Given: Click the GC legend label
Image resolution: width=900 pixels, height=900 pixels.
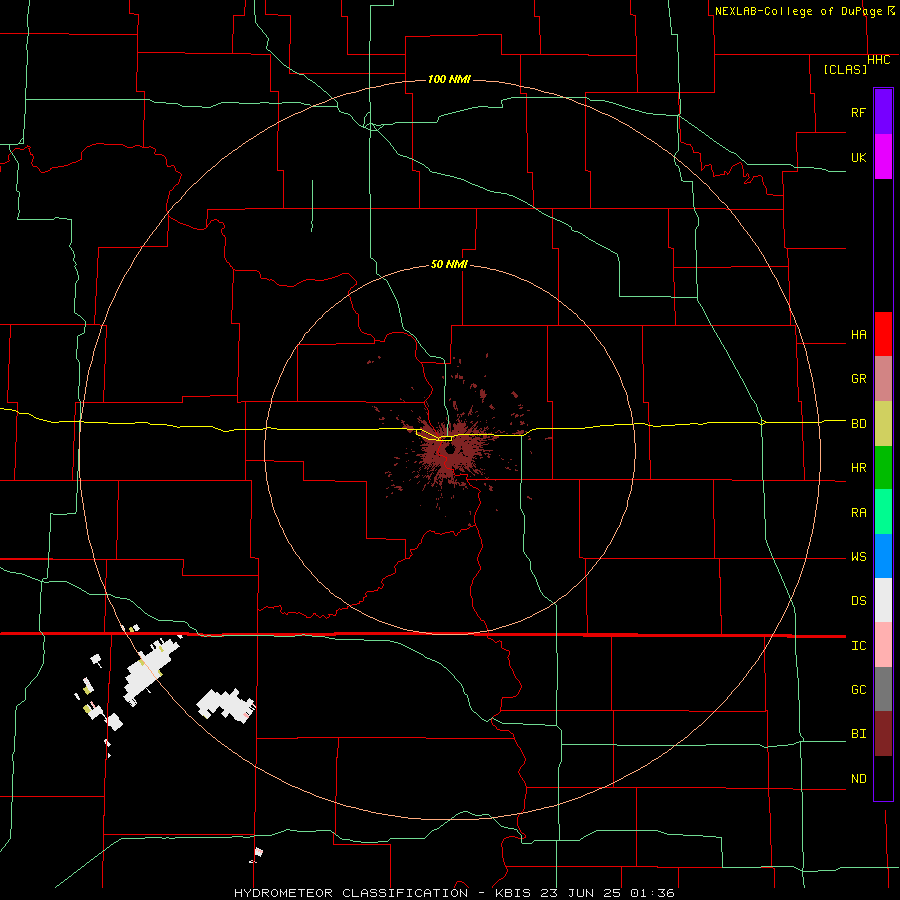Looking at the screenshot, I should tap(858, 690).
